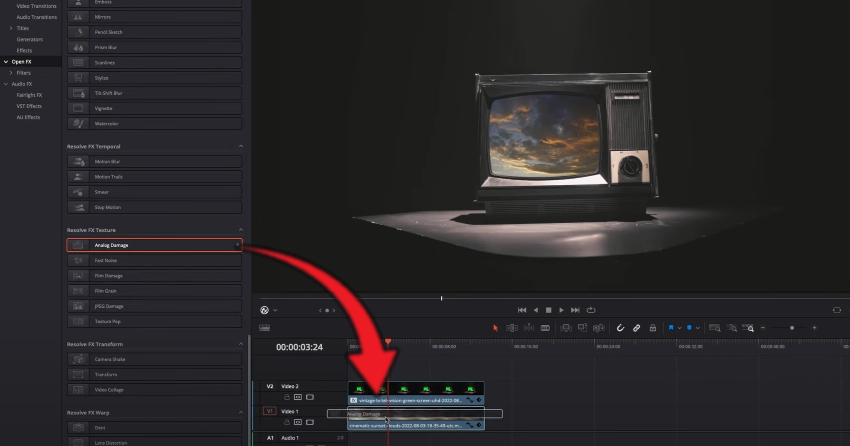Go to last frame
The height and width of the screenshot is (446, 850).
click(575, 310)
